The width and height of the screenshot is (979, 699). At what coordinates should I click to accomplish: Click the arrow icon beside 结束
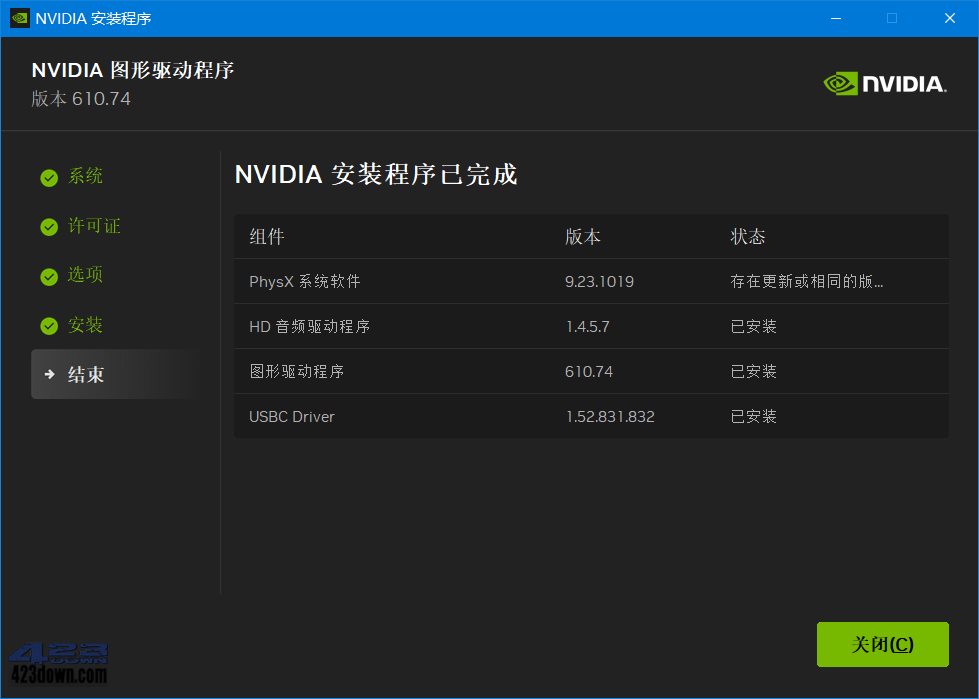(x=49, y=374)
